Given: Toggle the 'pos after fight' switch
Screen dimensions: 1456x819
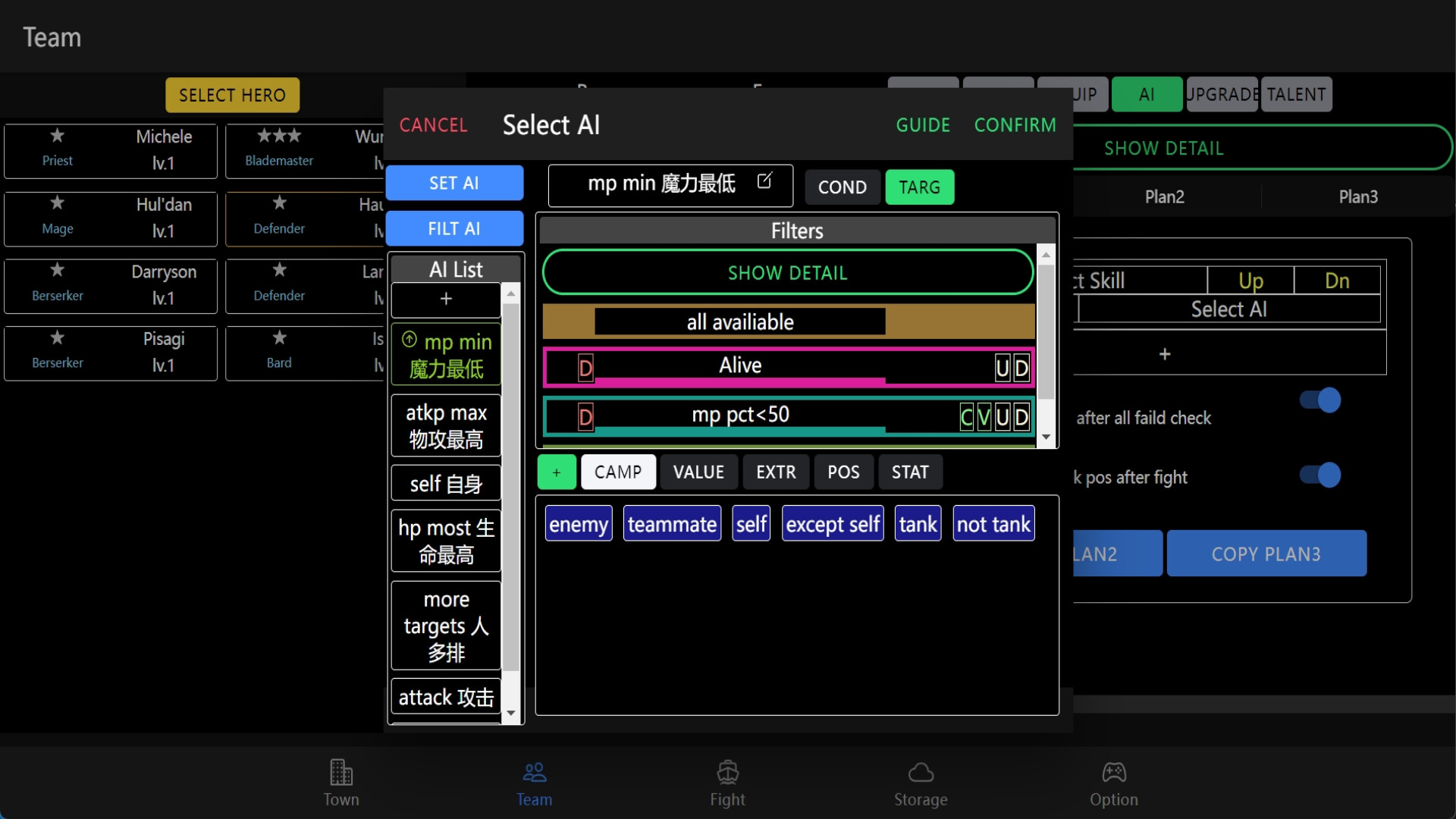Looking at the screenshot, I should point(1319,475).
